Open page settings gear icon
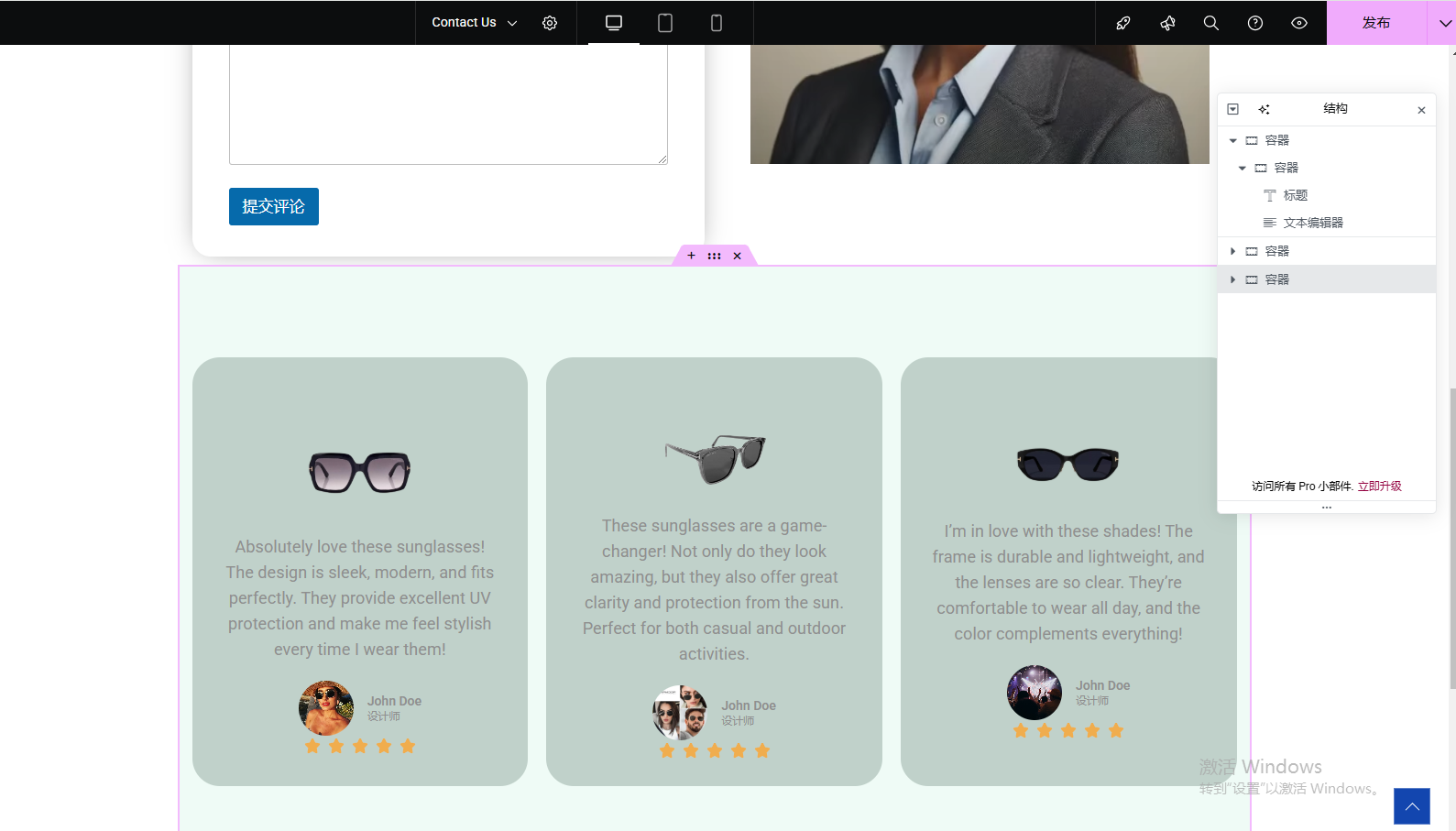The image size is (1456, 831). pos(550,23)
